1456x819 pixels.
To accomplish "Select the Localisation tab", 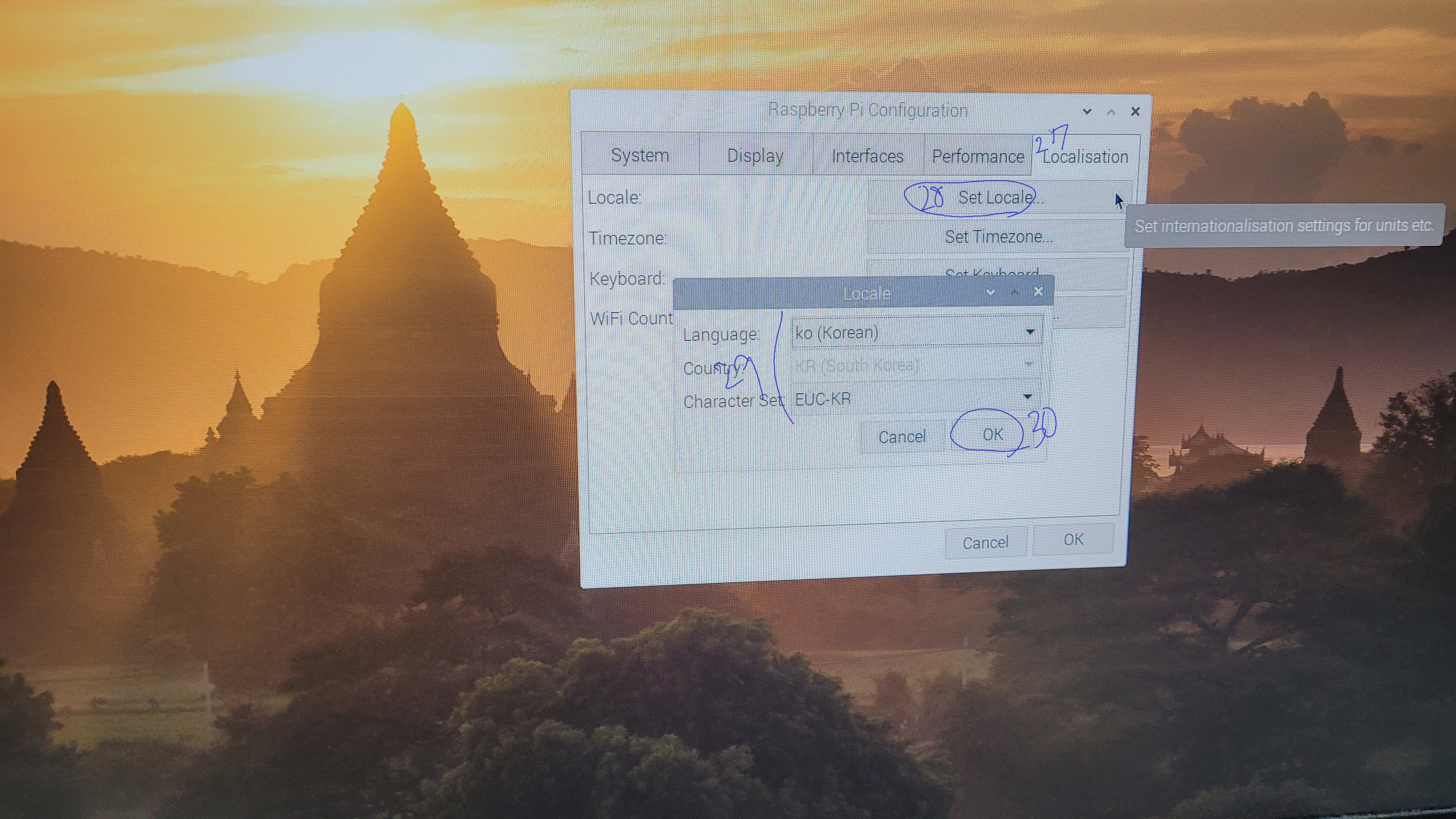I will 1085,157.
